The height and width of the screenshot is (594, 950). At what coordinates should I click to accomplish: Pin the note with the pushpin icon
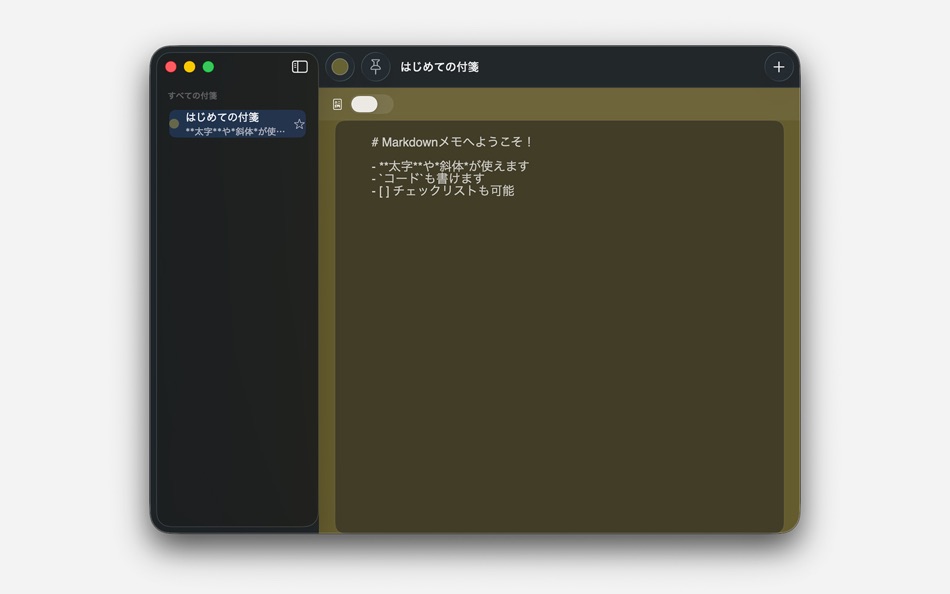[375, 66]
